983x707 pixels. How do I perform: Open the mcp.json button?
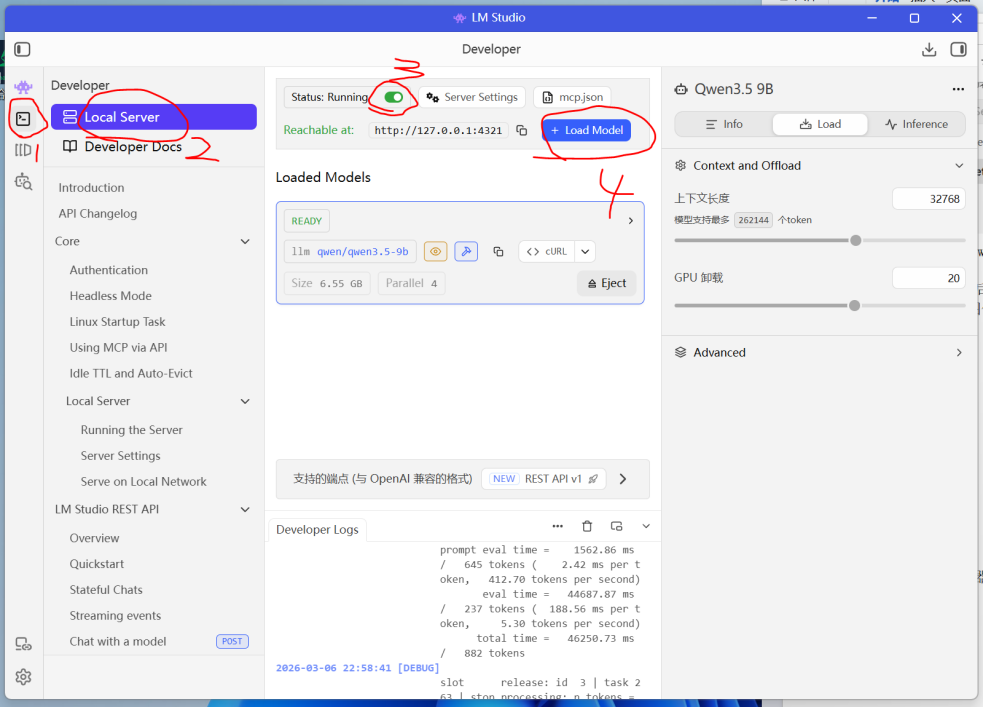572,97
